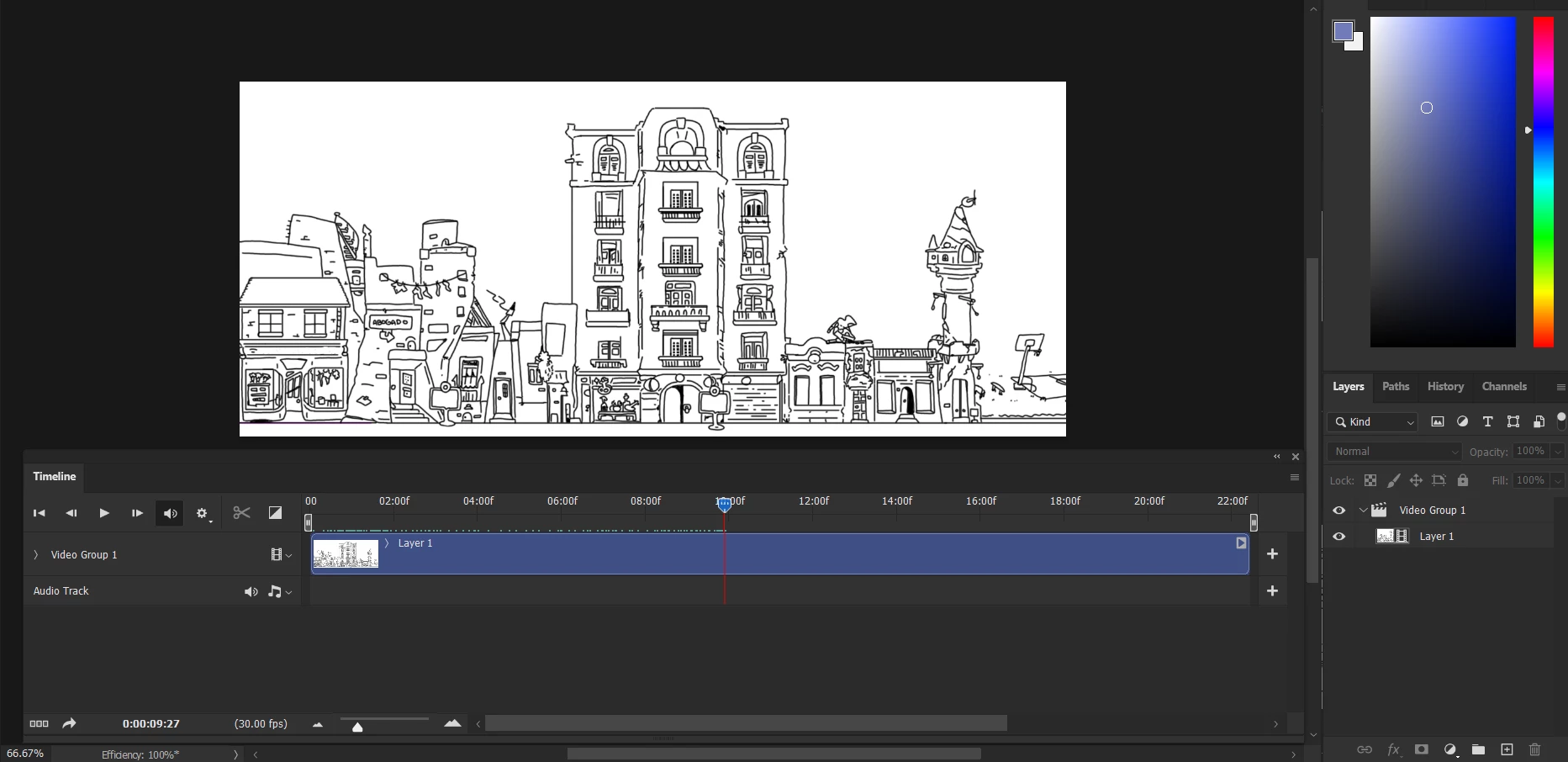
Task: Open Video Group 1 filmstrip menu
Action: click(x=281, y=555)
